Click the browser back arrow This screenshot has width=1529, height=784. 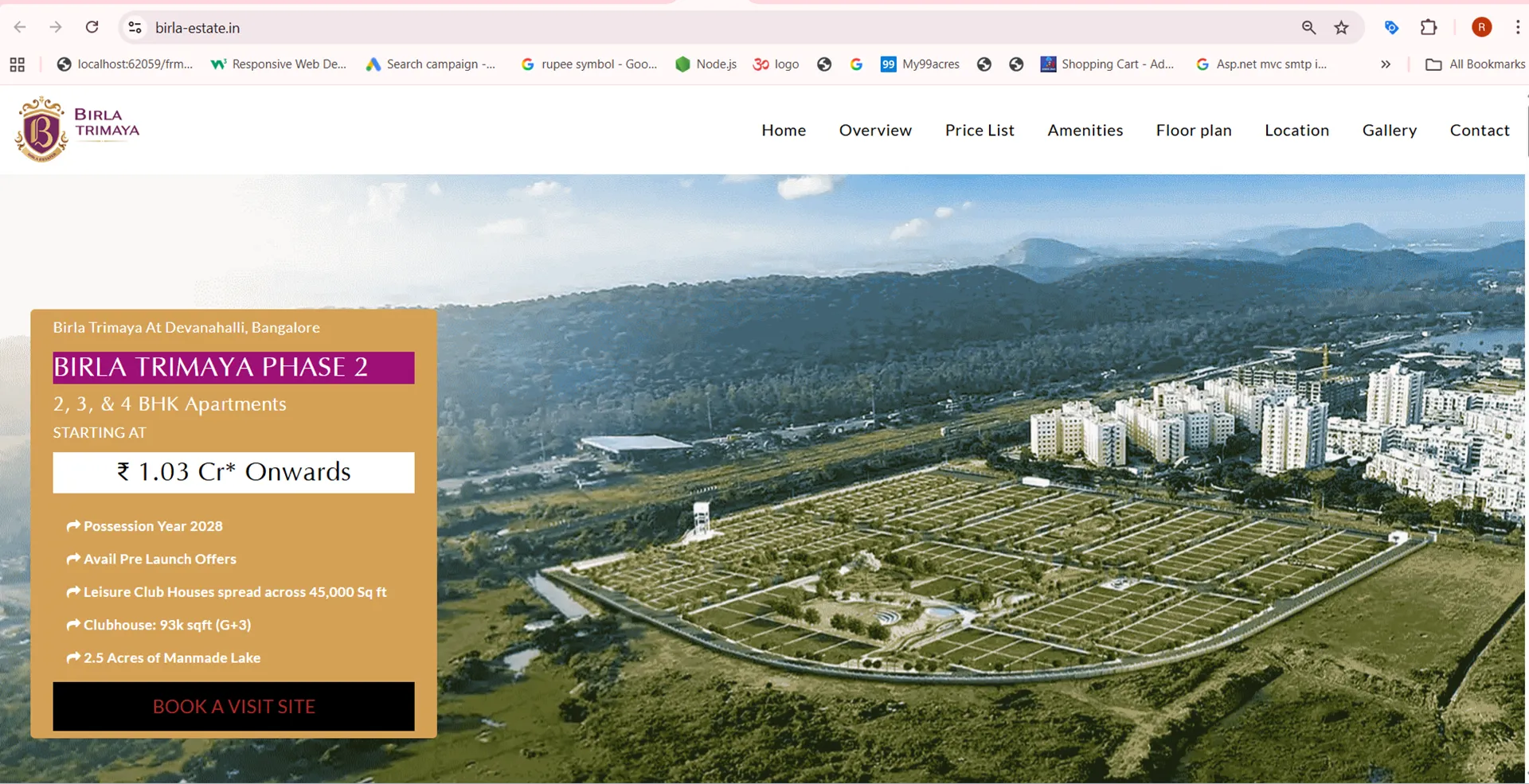(x=20, y=27)
